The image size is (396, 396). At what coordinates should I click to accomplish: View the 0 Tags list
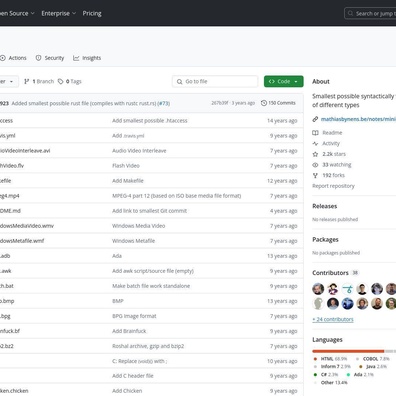tap(70, 81)
